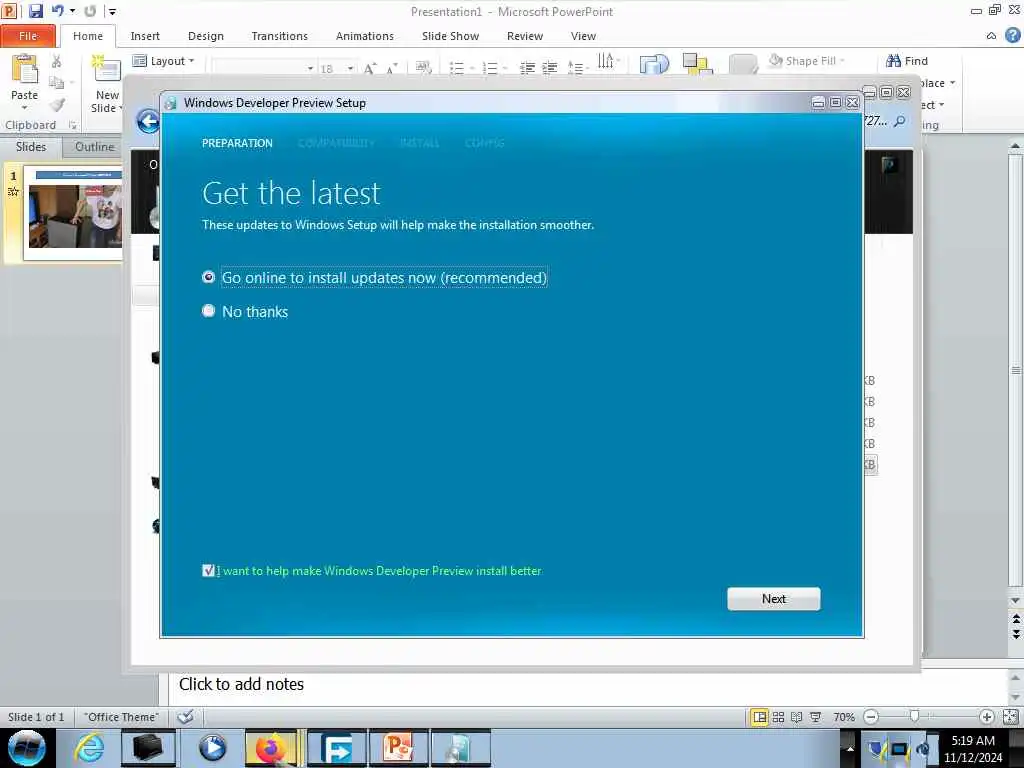Show hidden tray icons arrow
Screen dimensions: 1024x768
[850, 749]
